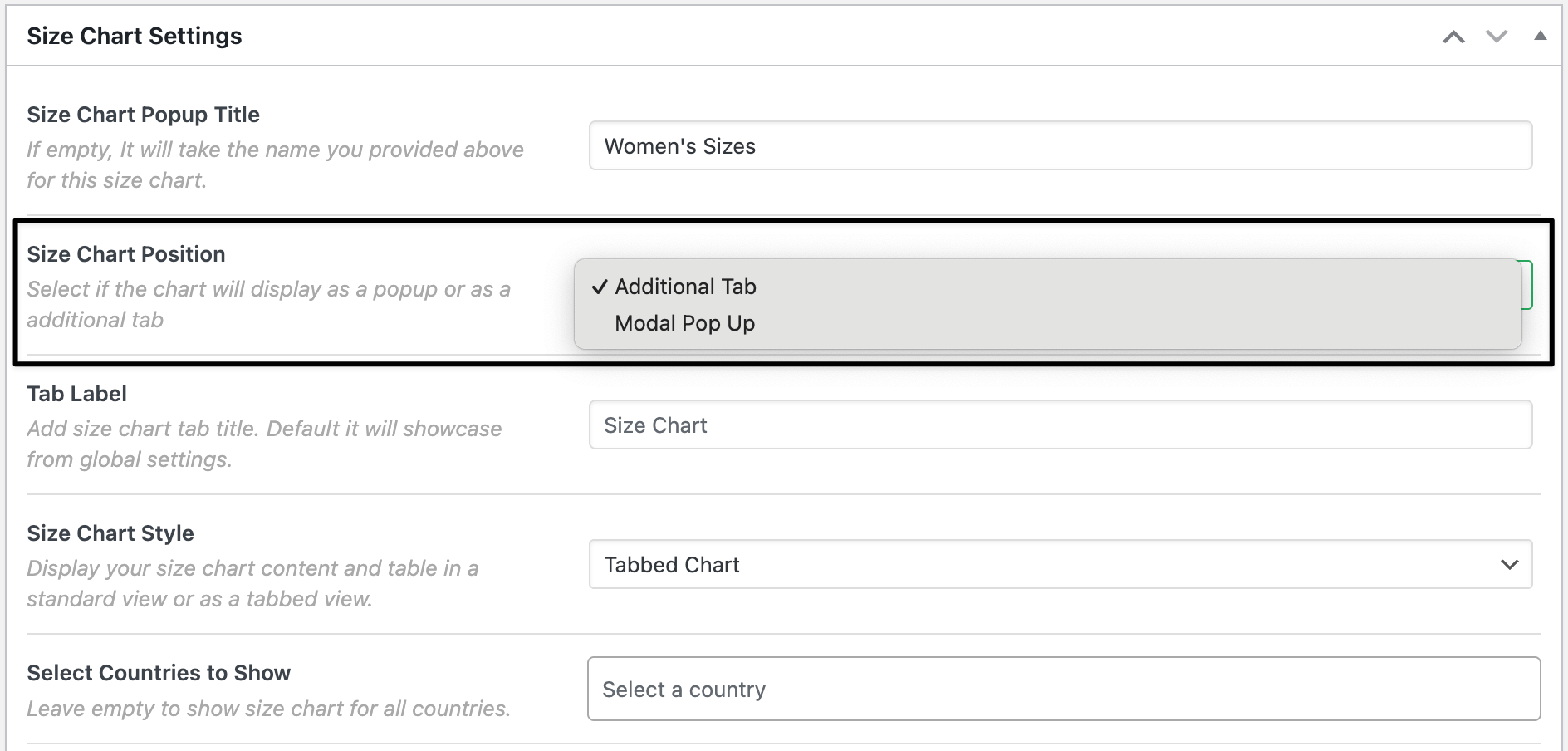This screenshot has width=1568, height=751.
Task: Click the Select Countries to Show label
Action: 159,673
